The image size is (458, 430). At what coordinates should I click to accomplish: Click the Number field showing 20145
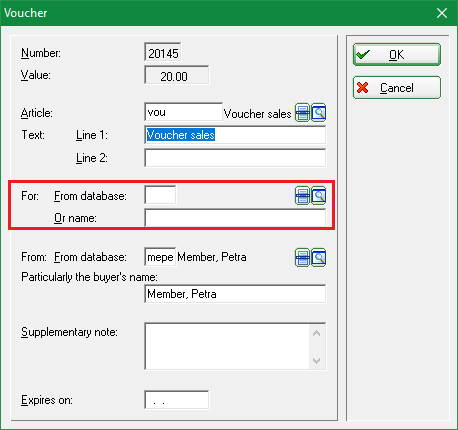(163, 52)
